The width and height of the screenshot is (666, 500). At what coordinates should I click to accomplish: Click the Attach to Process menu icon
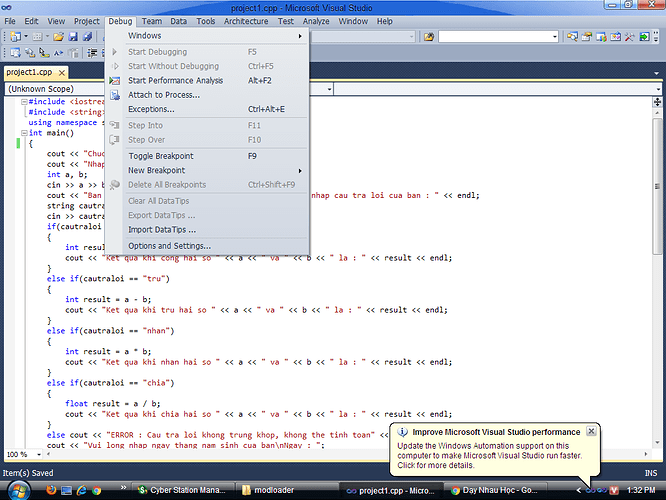115,95
